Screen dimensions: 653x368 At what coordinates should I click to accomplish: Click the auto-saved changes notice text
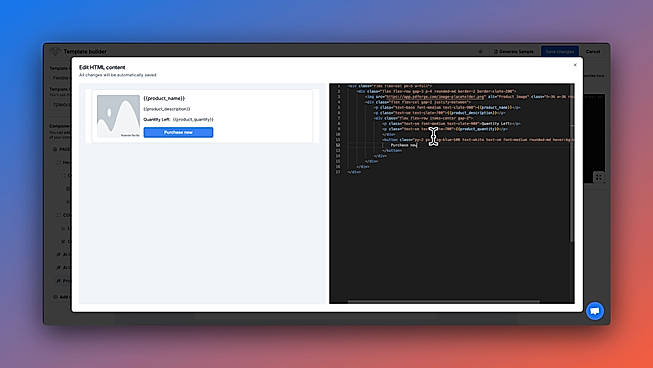[x=117, y=75]
